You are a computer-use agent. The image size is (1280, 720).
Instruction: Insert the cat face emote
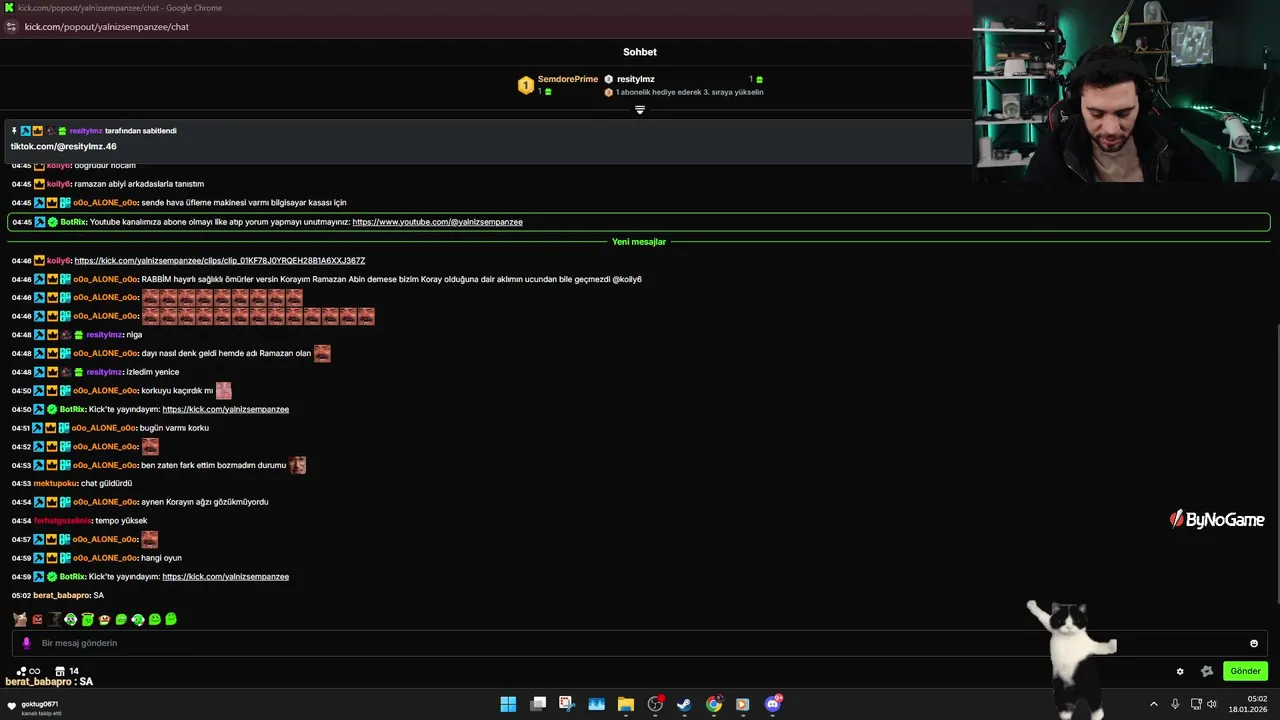point(20,619)
